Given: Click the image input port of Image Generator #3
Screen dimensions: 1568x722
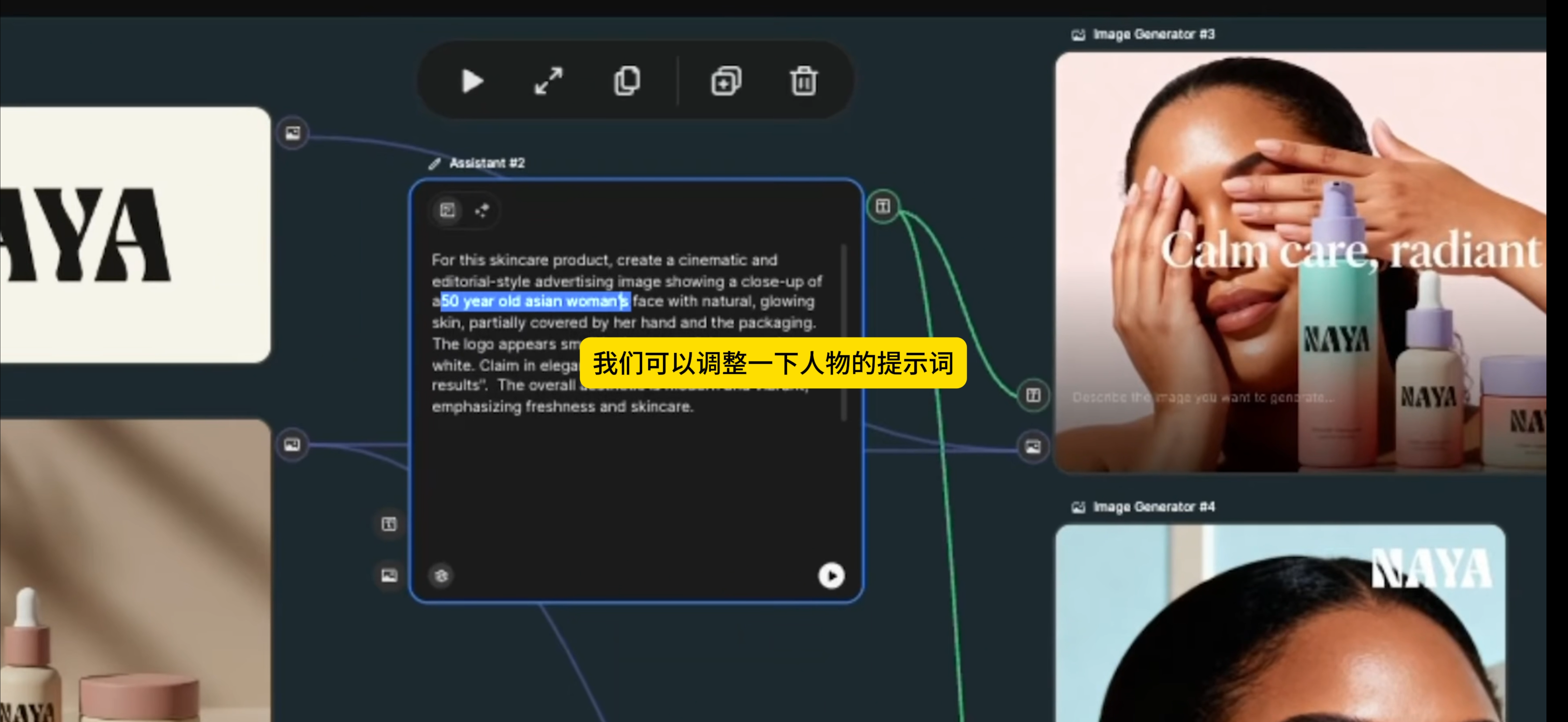Looking at the screenshot, I should [x=1033, y=447].
